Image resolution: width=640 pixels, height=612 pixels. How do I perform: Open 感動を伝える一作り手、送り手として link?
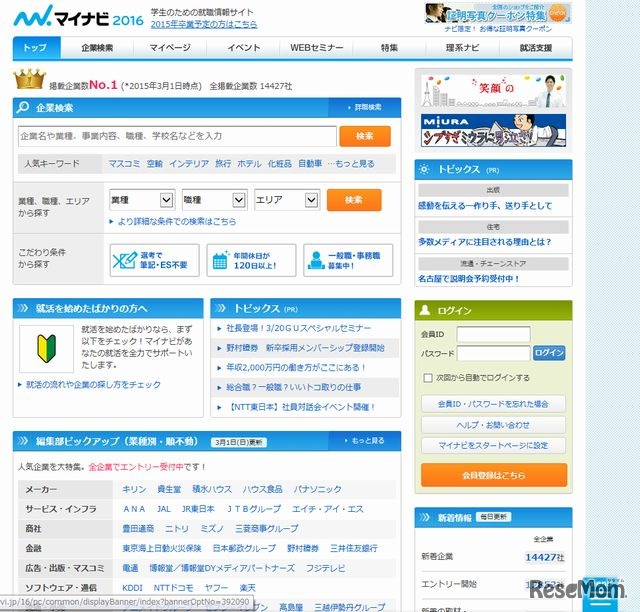485,206
